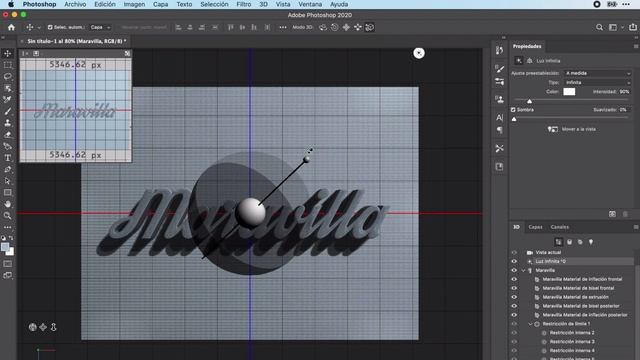This screenshot has width=640, height=360.
Task: Hide Maravilla Material de inflación frontal
Action: [x=514, y=279]
